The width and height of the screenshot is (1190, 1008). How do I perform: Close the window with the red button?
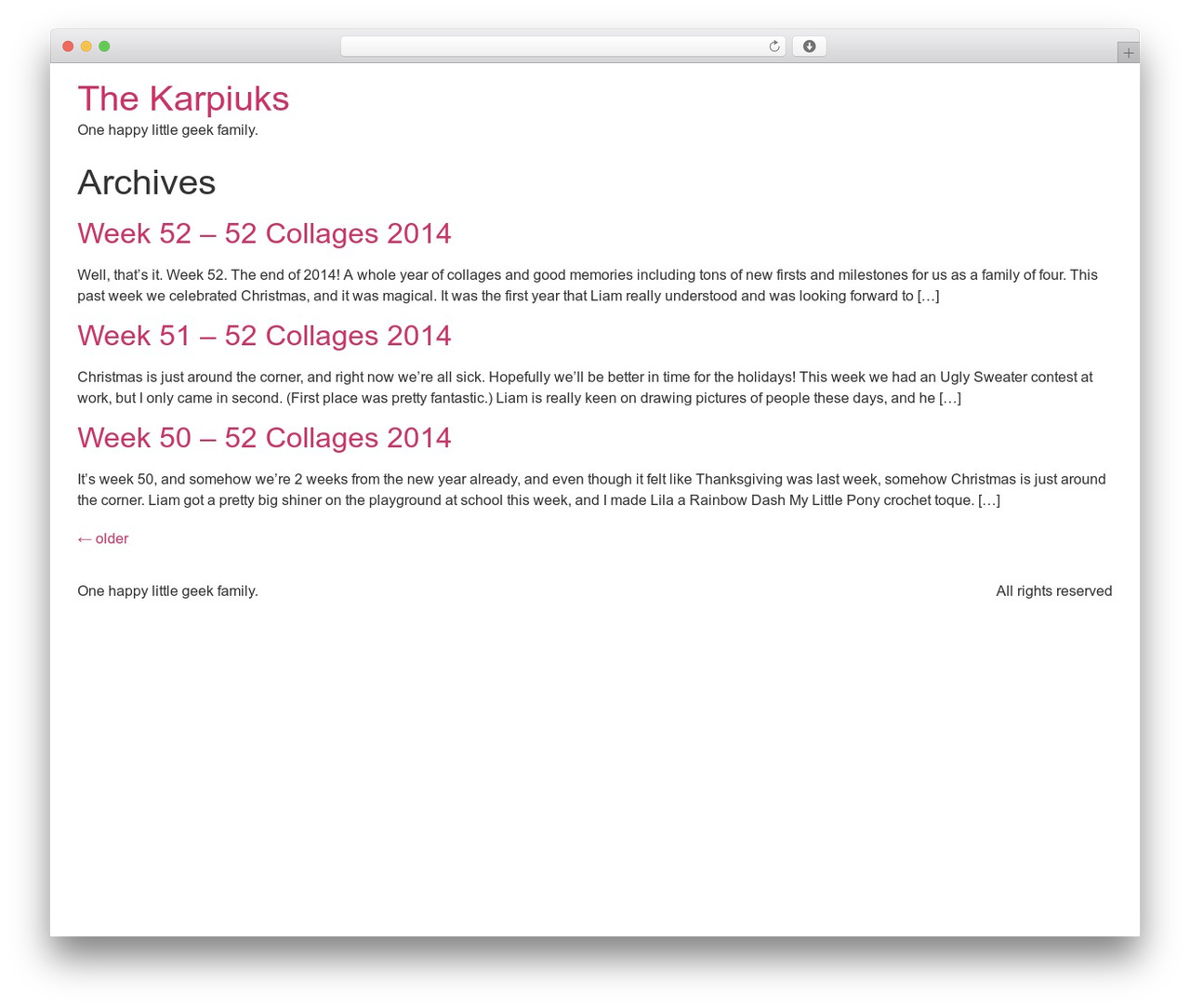(68, 46)
